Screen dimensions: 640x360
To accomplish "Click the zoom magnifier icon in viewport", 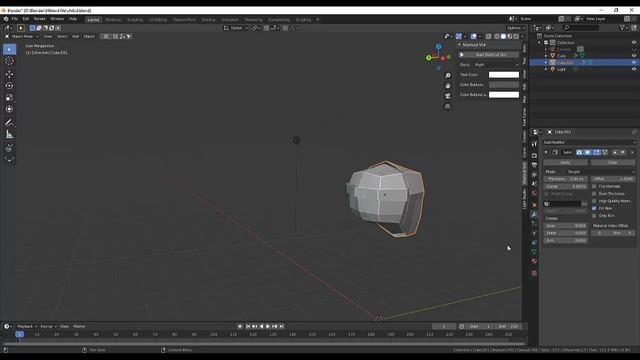I will [448, 76].
